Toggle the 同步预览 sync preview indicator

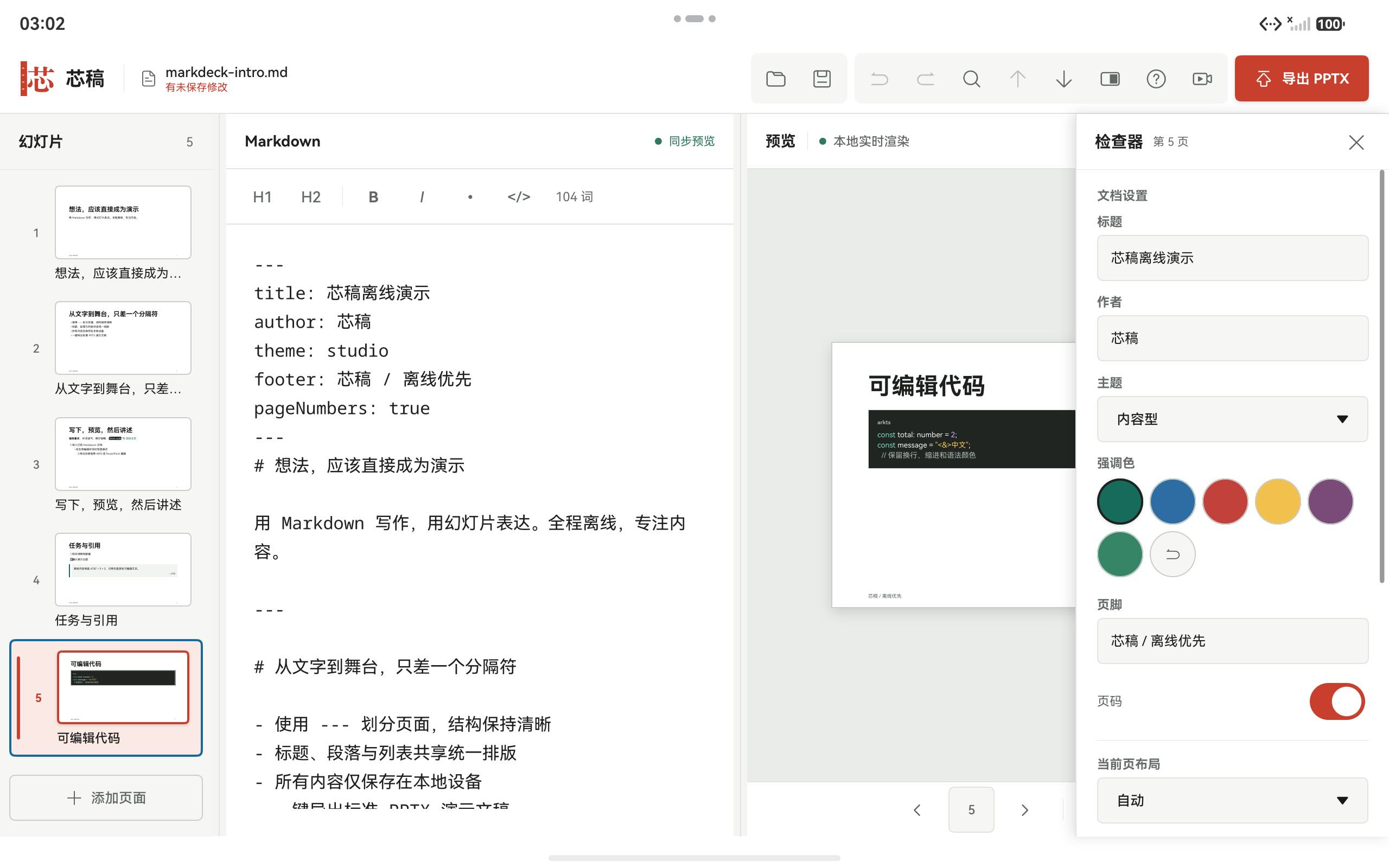click(685, 141)
